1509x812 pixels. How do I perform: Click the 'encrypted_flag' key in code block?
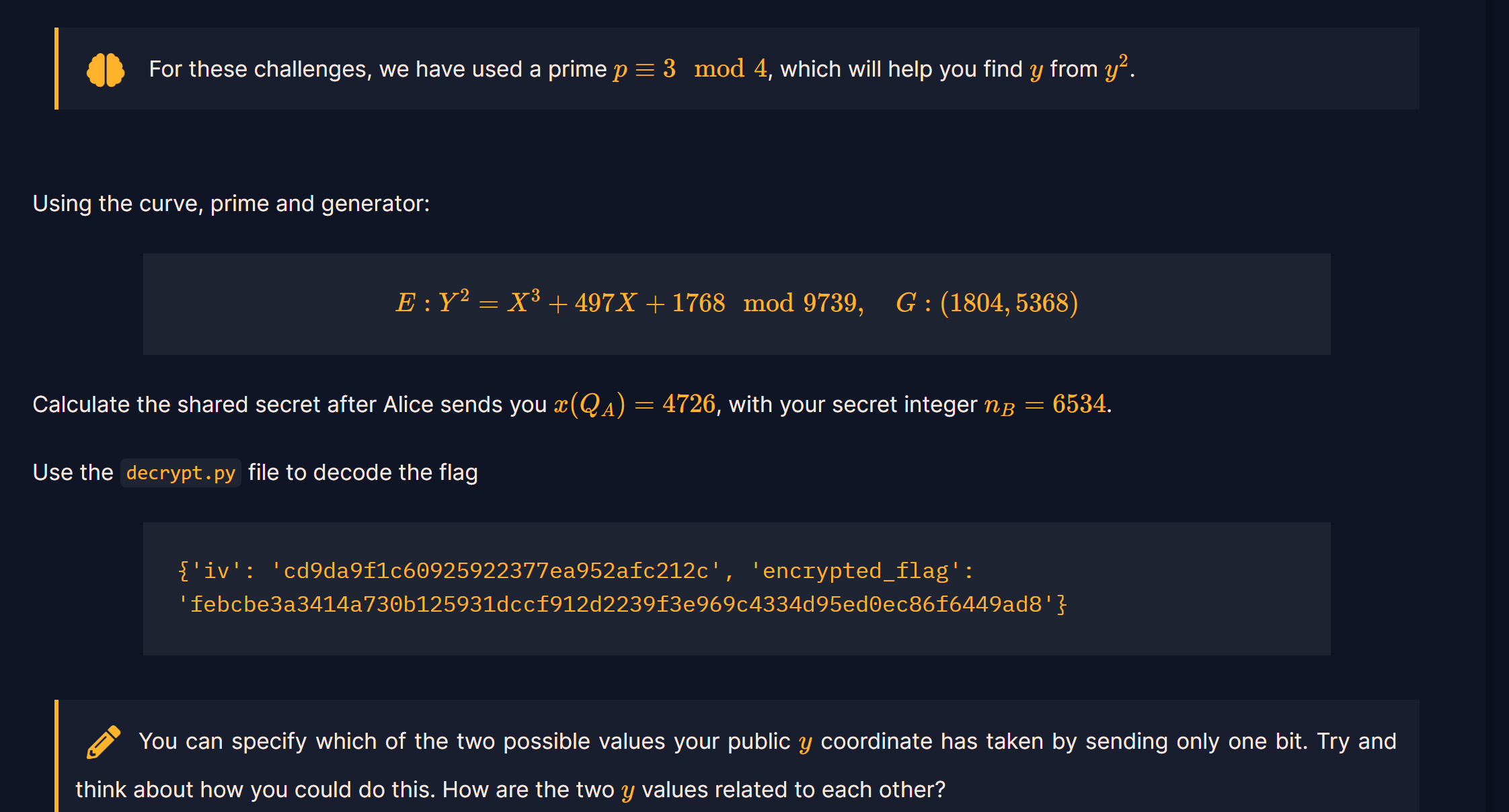tap(855, 571)
